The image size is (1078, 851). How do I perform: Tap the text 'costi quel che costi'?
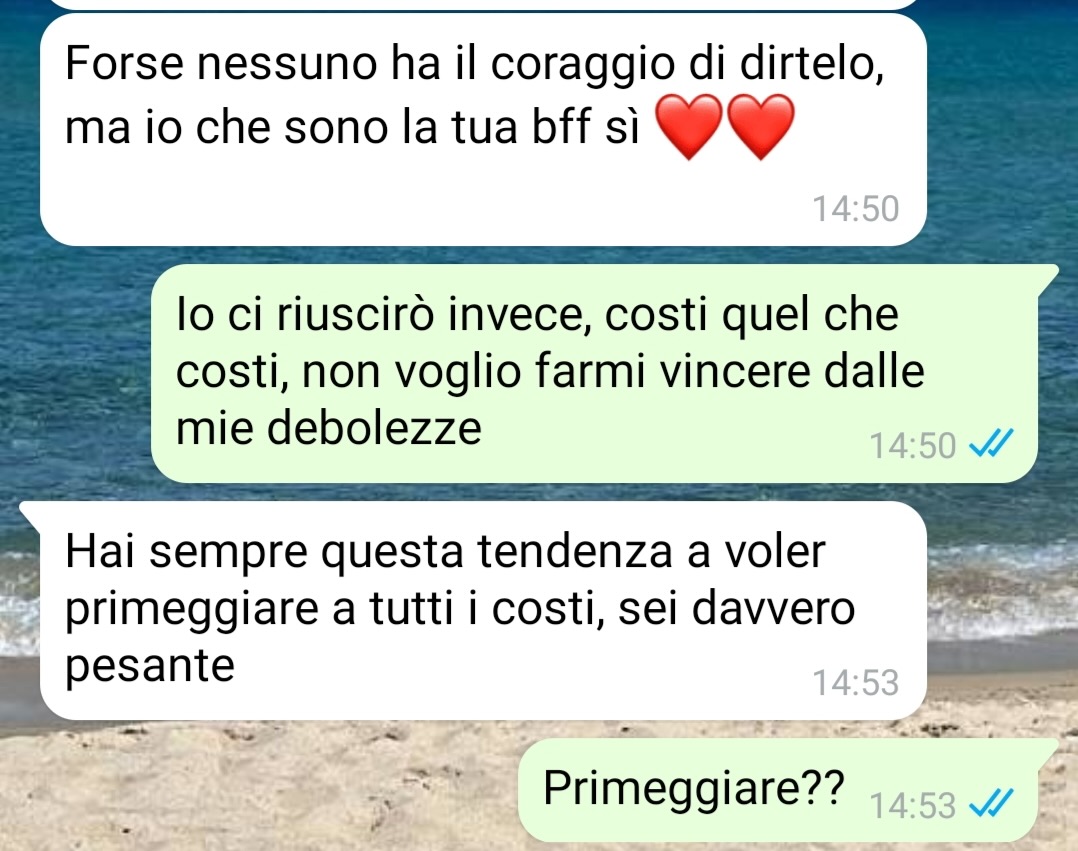tap(538, 342)
